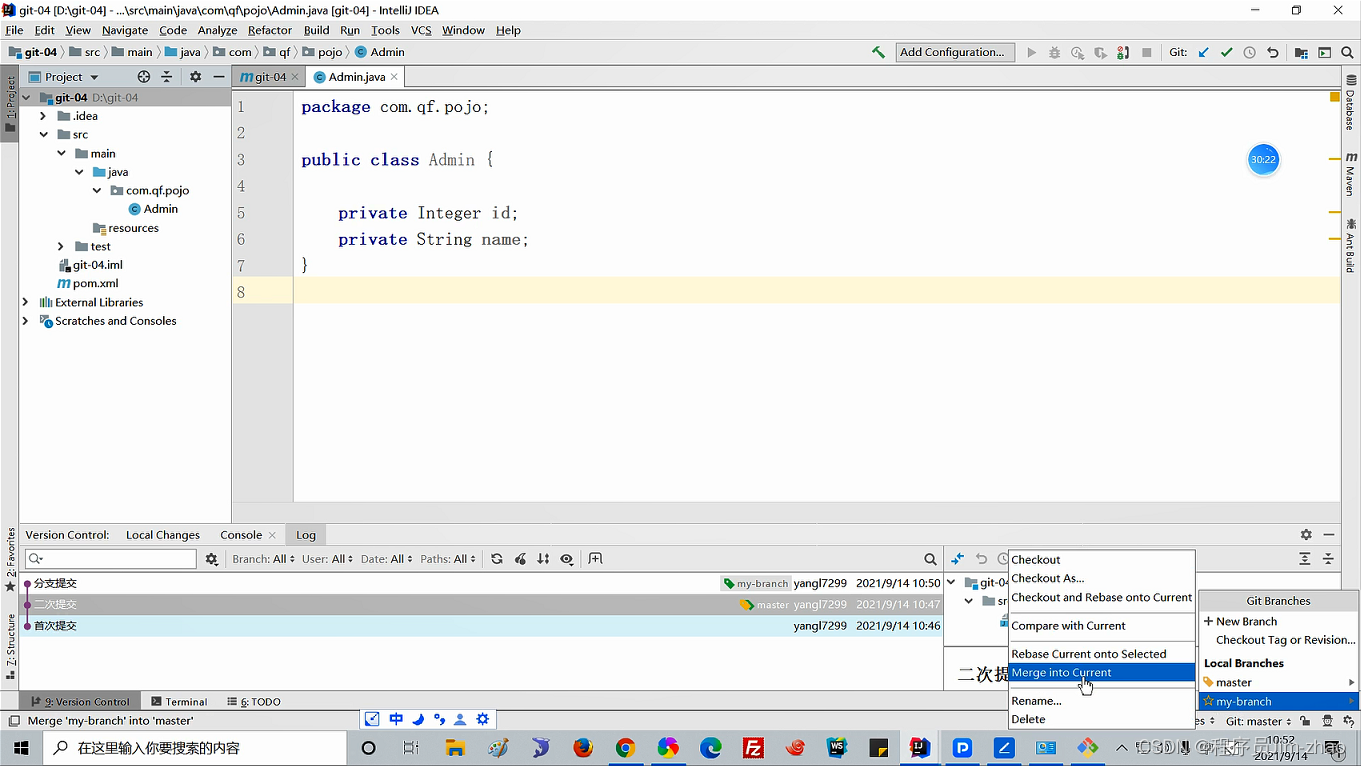Open the Branch: All filter dropdown
Screen dimensions: 1361x766
263,559
